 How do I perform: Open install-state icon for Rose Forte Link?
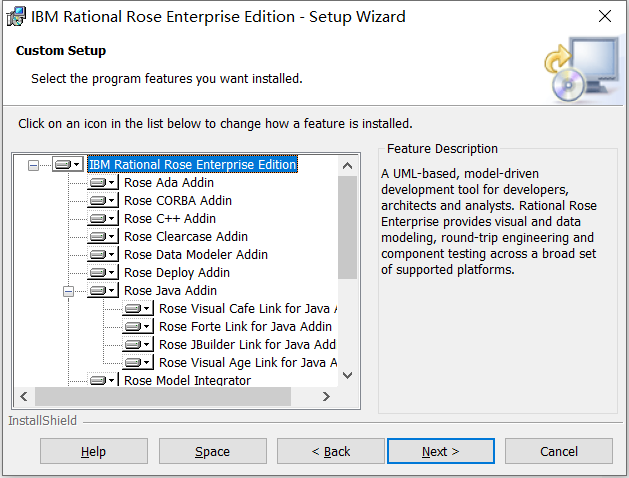pyautogui.click(x=138, y=326)
